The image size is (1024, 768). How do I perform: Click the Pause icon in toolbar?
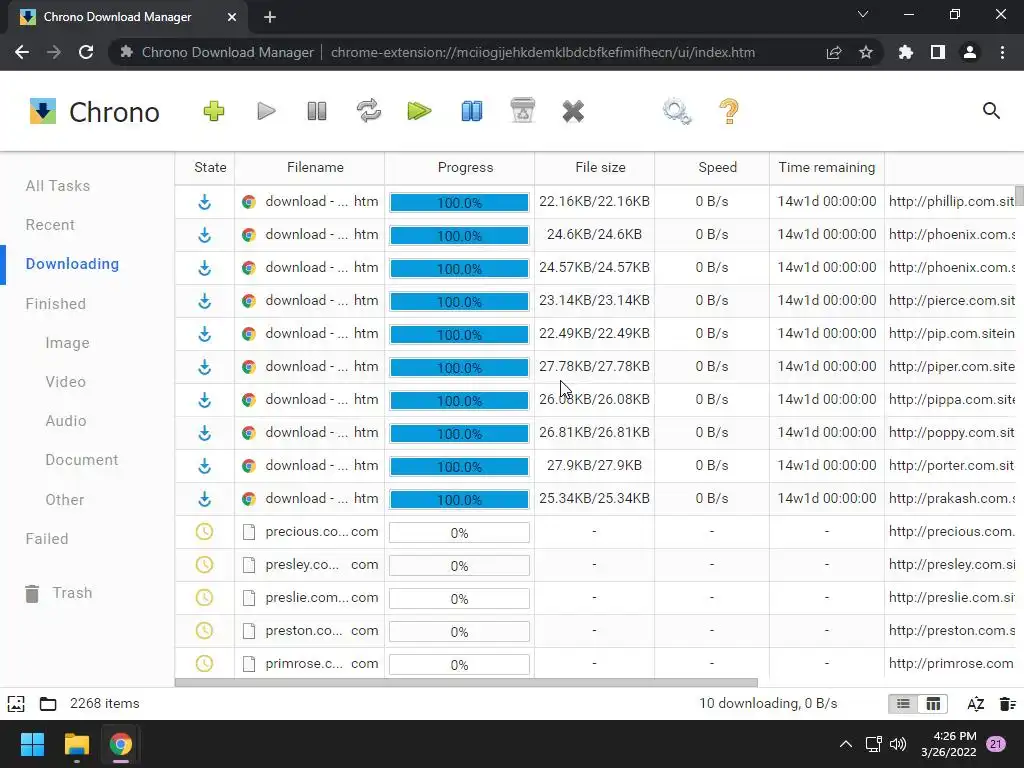point(317,111)
